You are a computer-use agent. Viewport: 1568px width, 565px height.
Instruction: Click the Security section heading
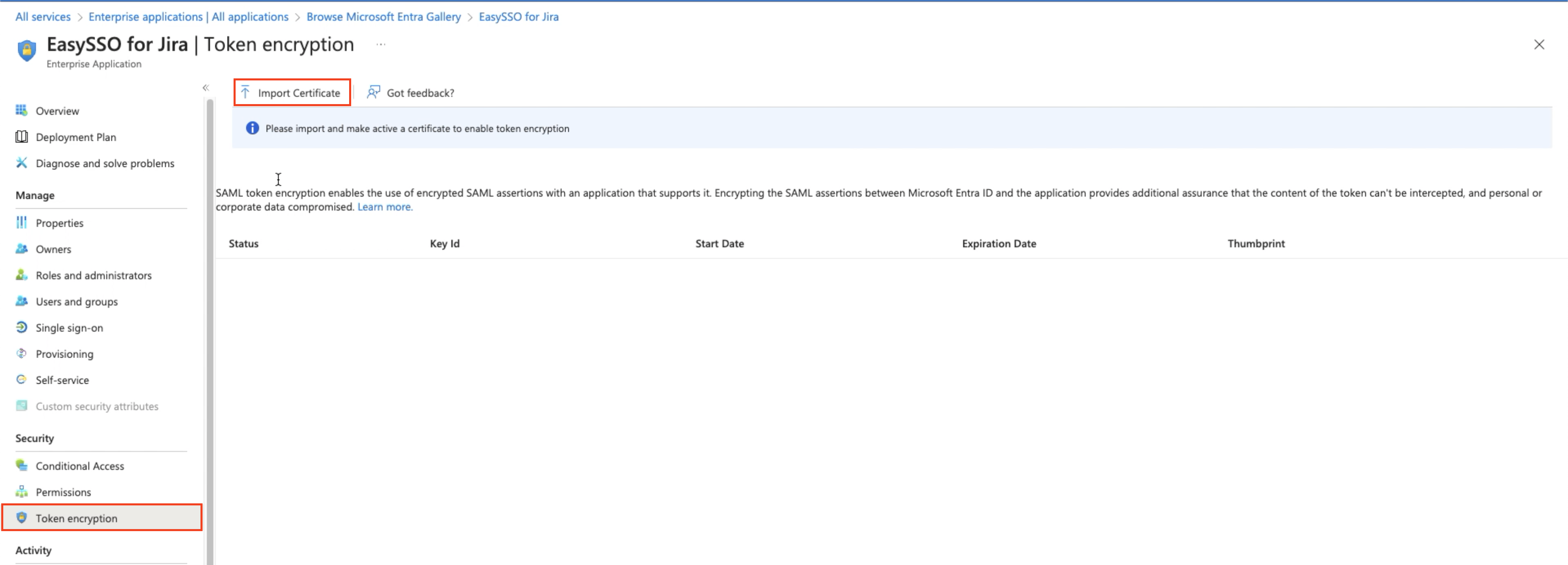point(35,438)
